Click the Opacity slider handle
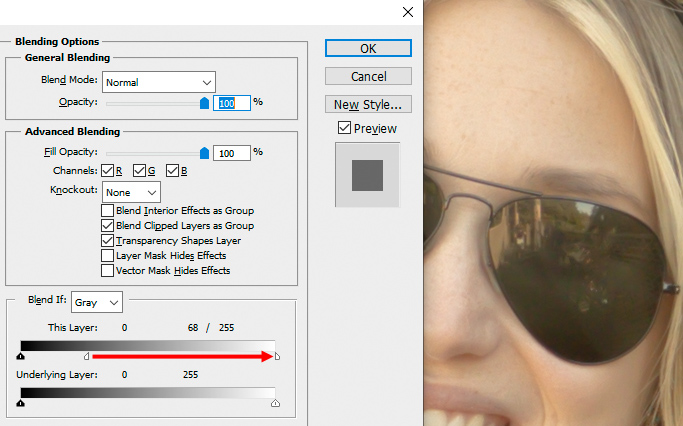 click(205, 102)
